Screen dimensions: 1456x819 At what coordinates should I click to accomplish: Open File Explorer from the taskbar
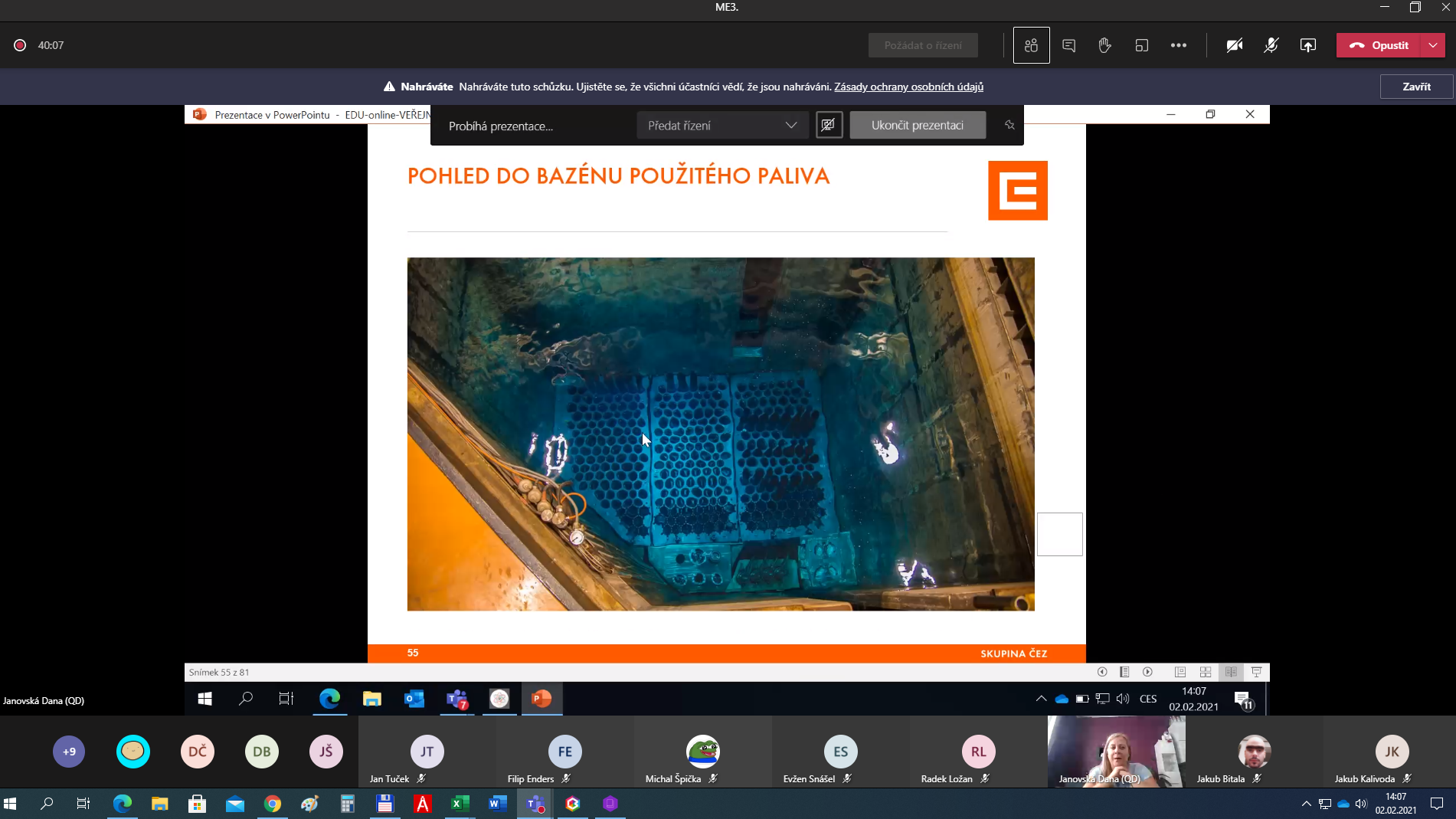[159, 804]
